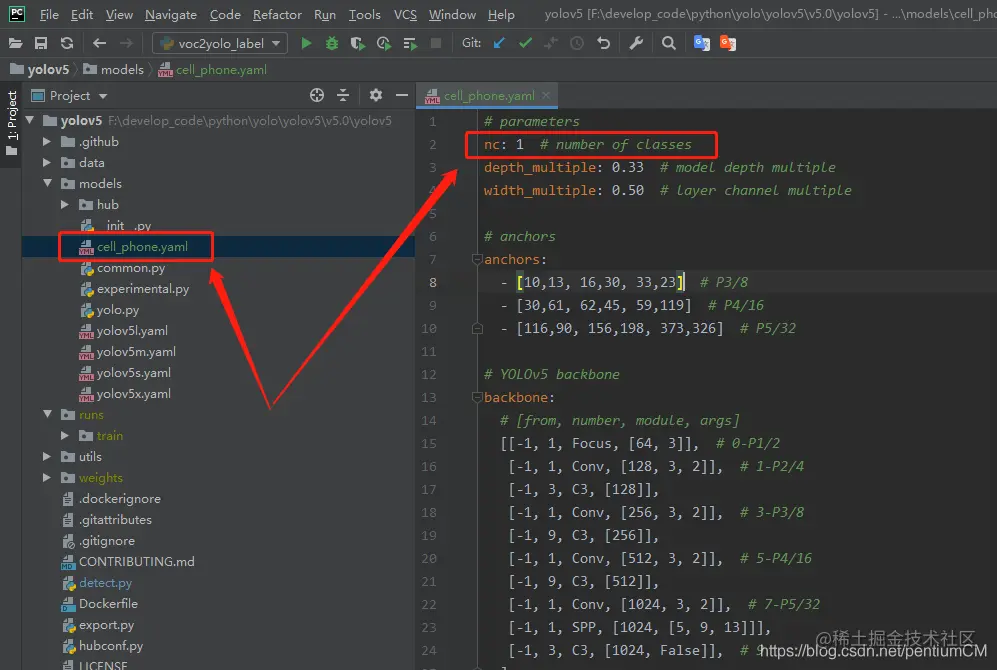
Task: Click the Profile run icon
Action: [383, 43]
